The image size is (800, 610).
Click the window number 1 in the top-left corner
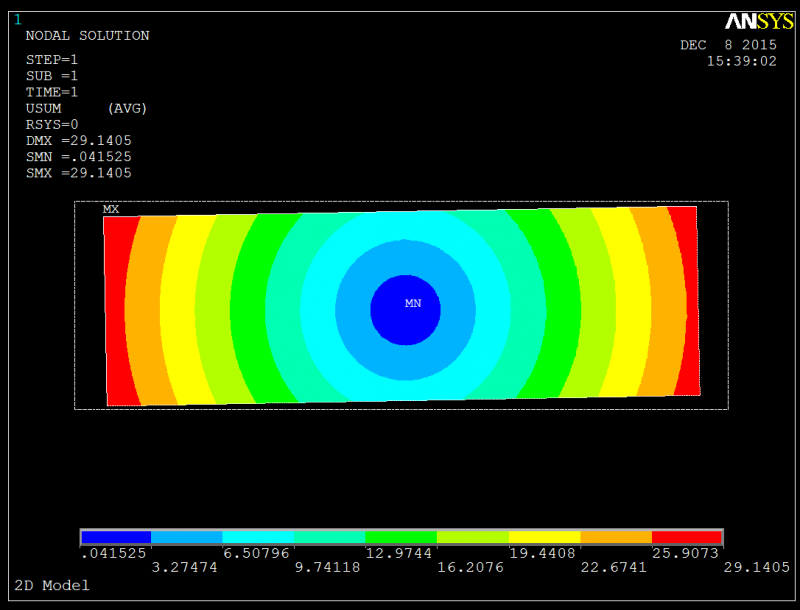pos(17,19)
